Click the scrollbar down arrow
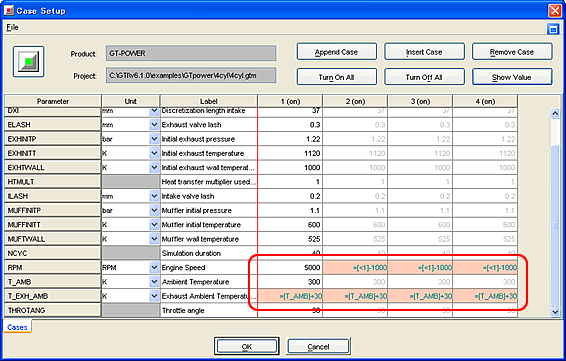Screen dimensions: 566x361 click(x=555, y=312)
